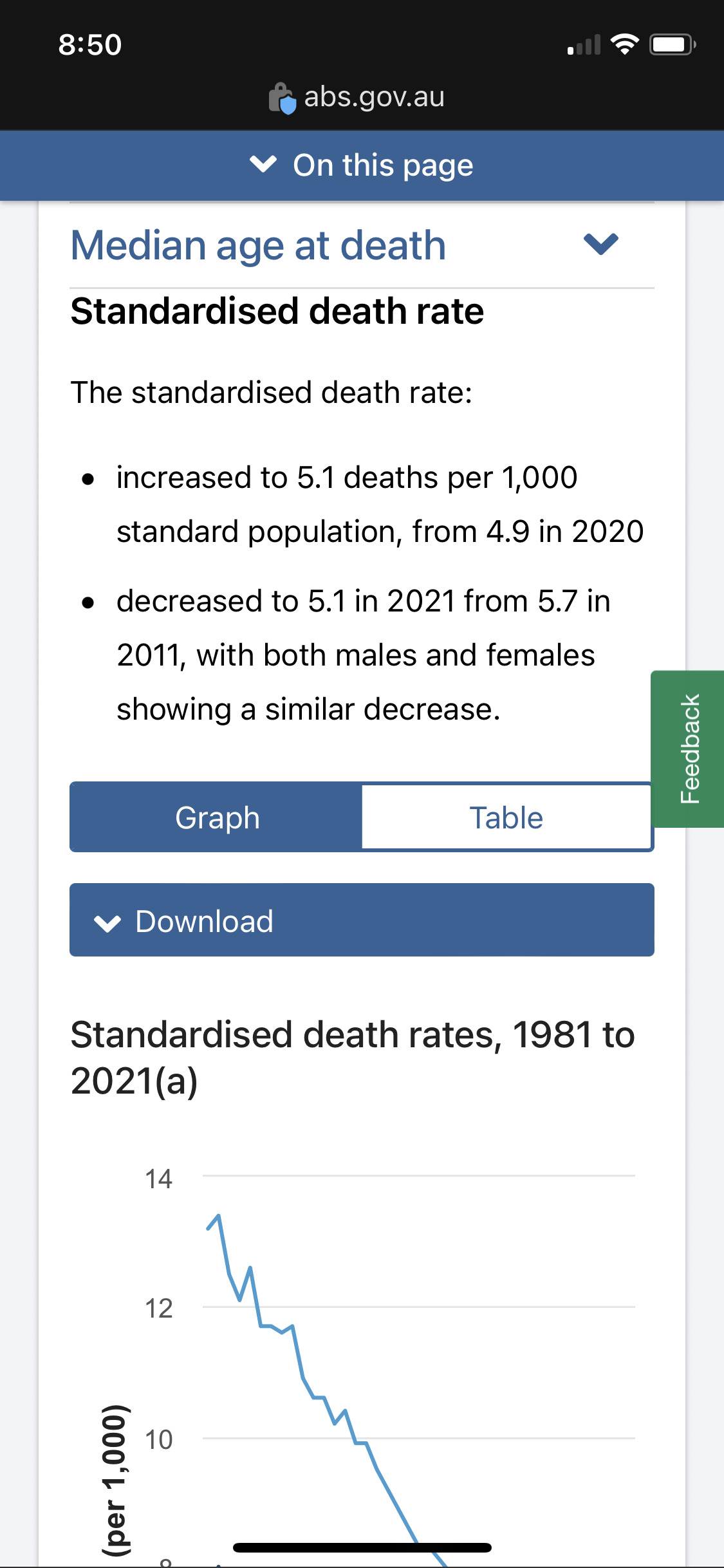
Task: Open the green Feedback side tab
Action: (x=689, y=749)
